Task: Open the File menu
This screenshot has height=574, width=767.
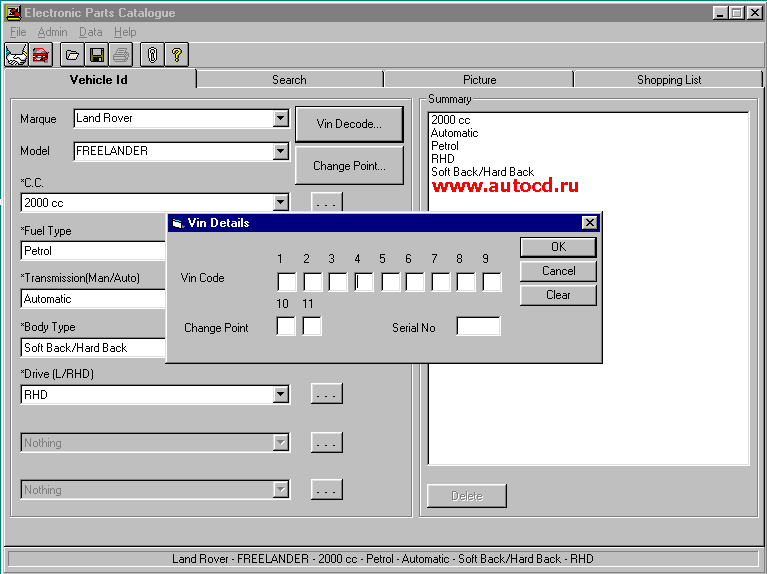Action: [x=18, y=32]
